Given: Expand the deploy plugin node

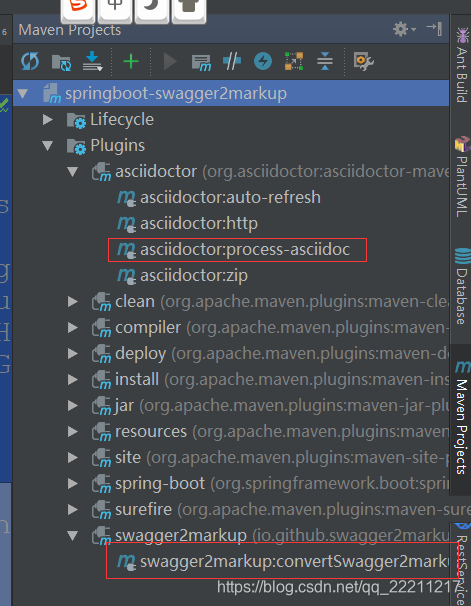Looking at the screenshot, I should click(x=73, y=353).
